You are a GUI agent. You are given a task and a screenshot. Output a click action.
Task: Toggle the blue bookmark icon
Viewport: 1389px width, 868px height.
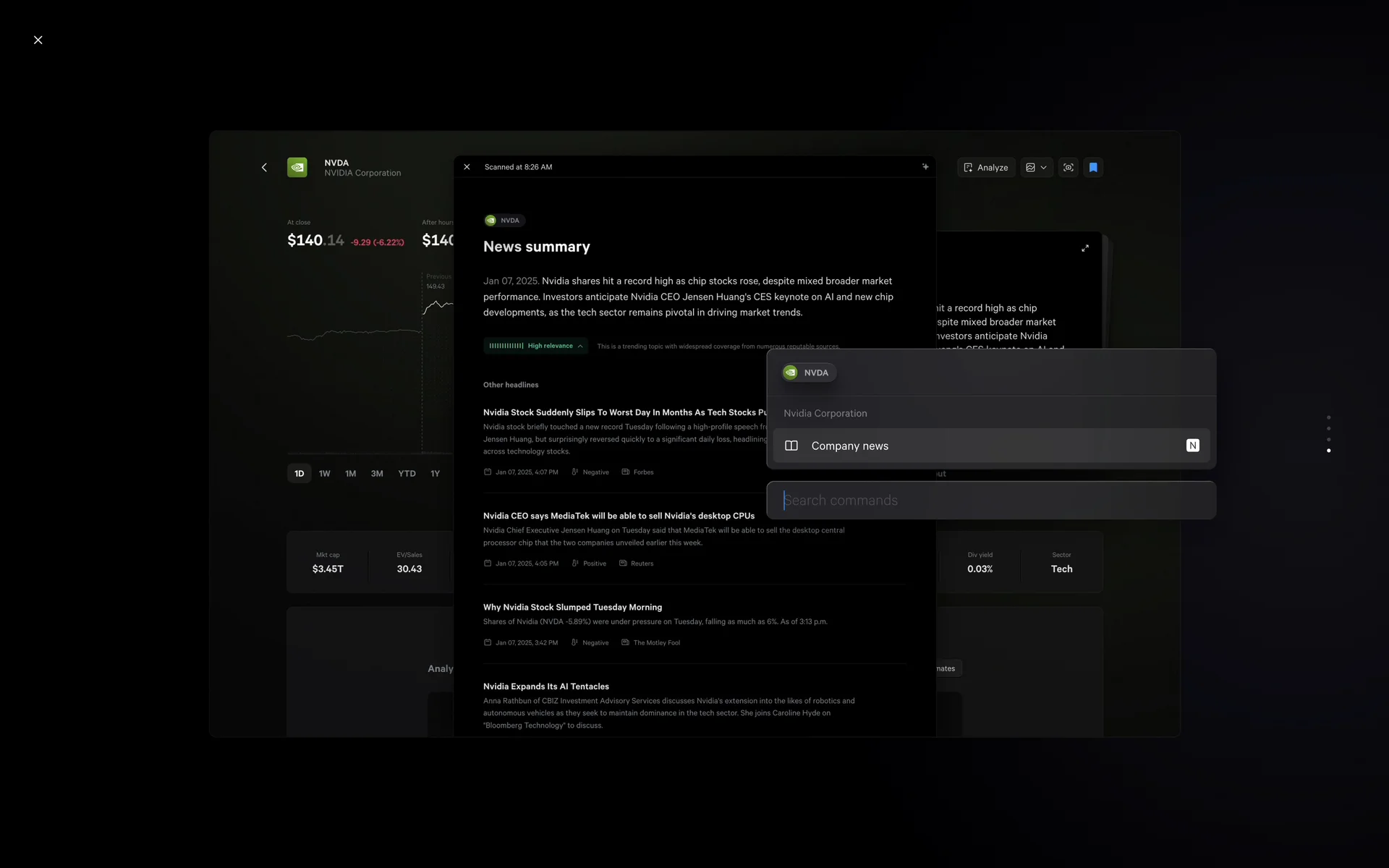pos(1093,167)
